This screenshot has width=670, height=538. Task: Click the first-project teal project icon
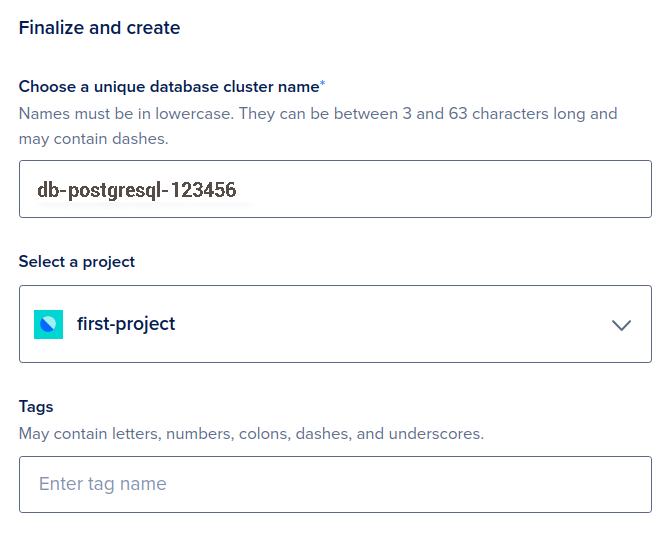(x=48, y=324)
